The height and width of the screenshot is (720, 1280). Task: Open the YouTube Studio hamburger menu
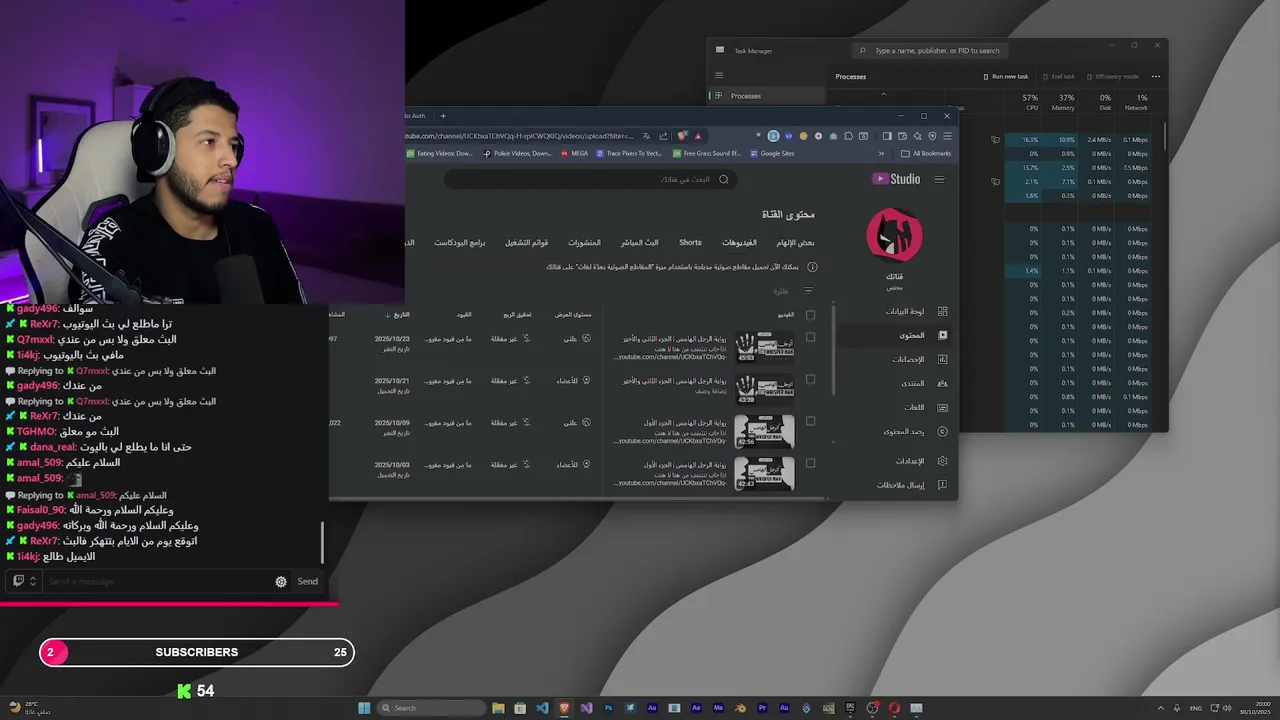939,179
